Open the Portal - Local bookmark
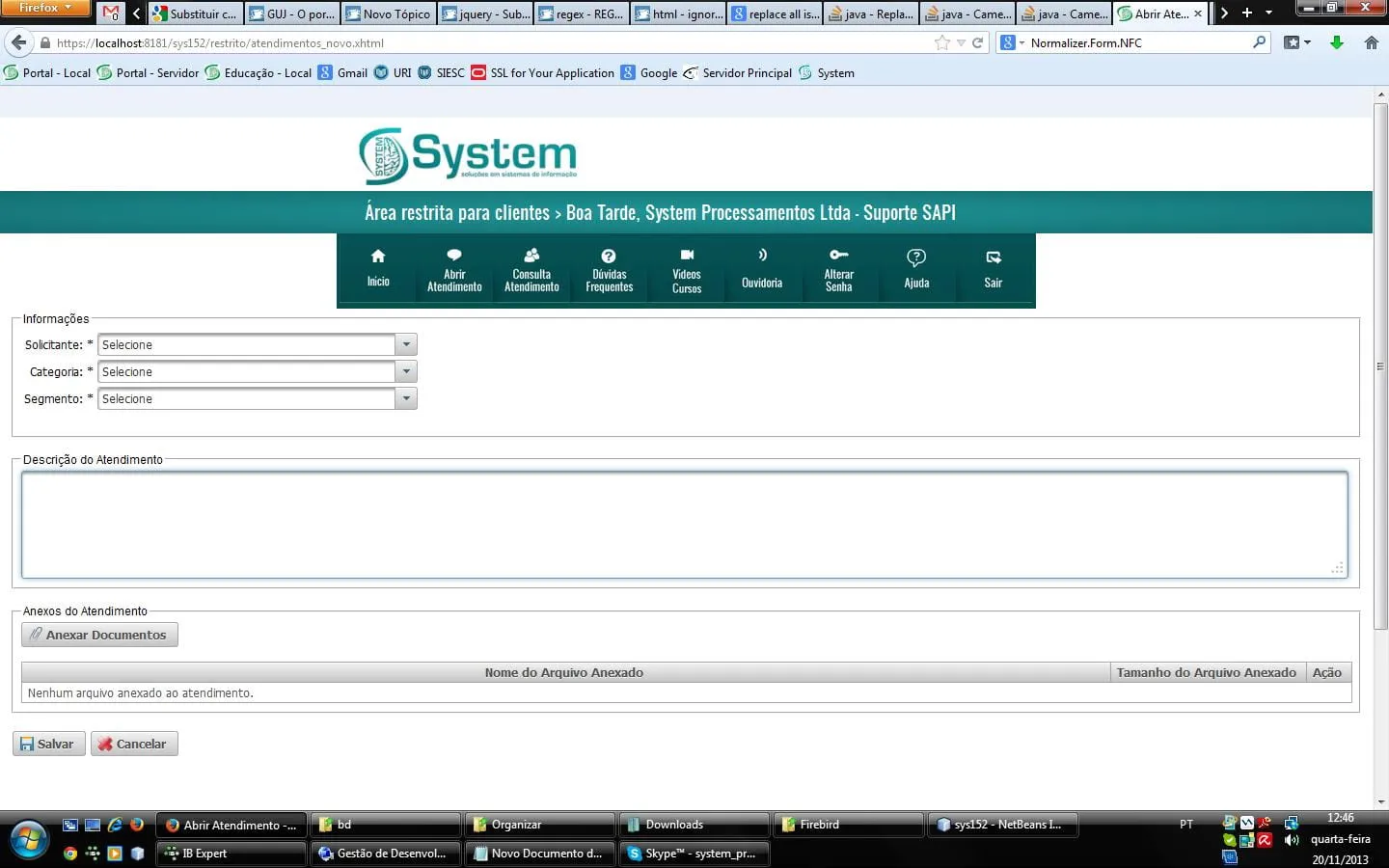Screen dimensions: 1389x868 [47, 72]
